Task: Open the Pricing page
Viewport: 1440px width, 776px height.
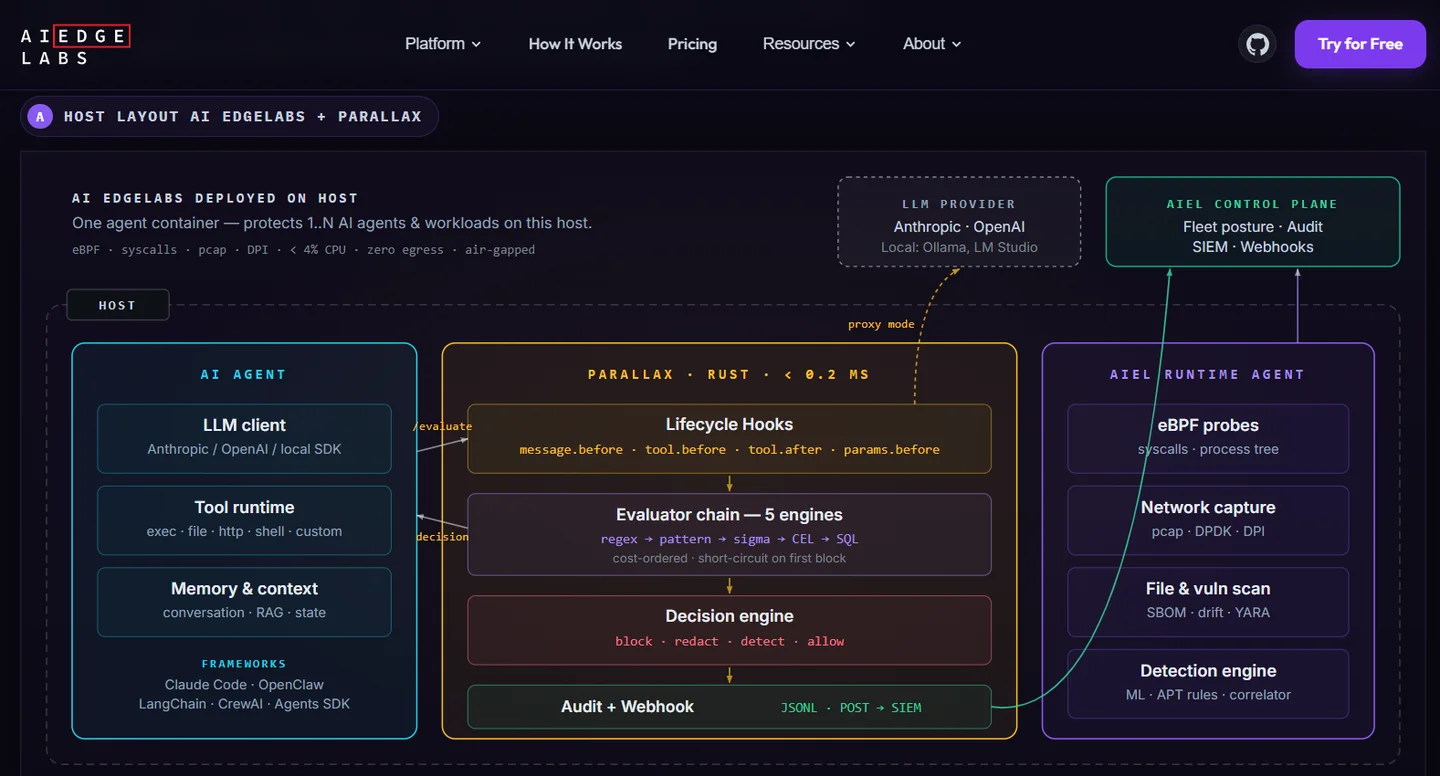Action: point(692,44)
